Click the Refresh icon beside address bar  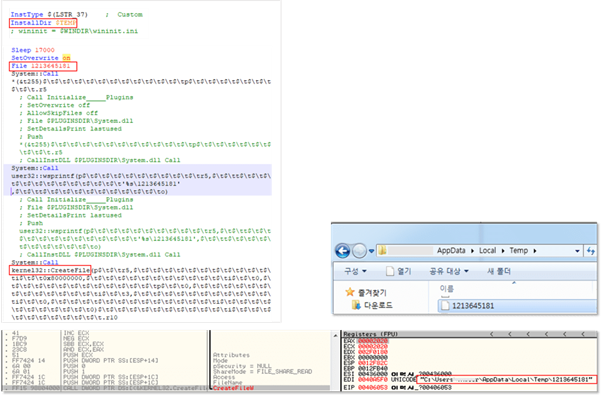(x=590, y=251)
